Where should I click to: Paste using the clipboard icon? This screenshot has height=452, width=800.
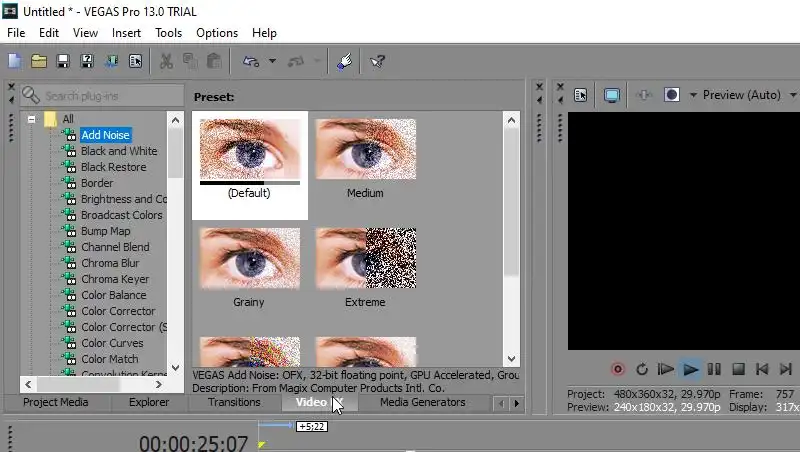pos(214,62)
